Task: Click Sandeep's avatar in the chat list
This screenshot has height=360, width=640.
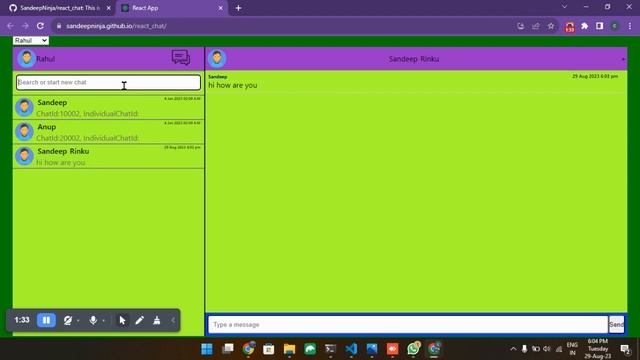Action: pyautogui.click(x=24, y=107)
